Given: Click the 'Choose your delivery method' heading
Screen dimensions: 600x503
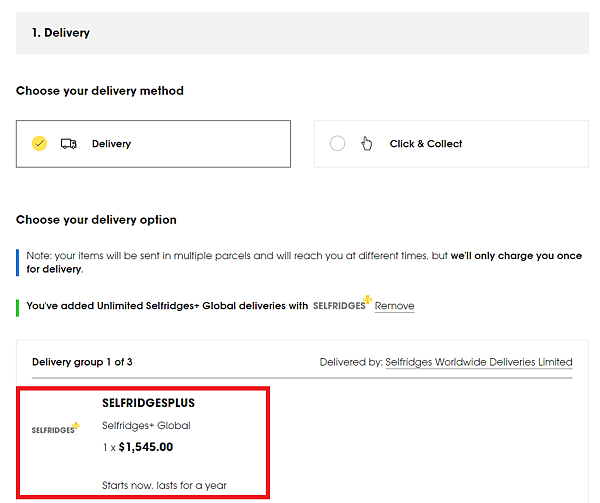Looking at the screenshot, I should pyautogui.click(x=100, y=91).
